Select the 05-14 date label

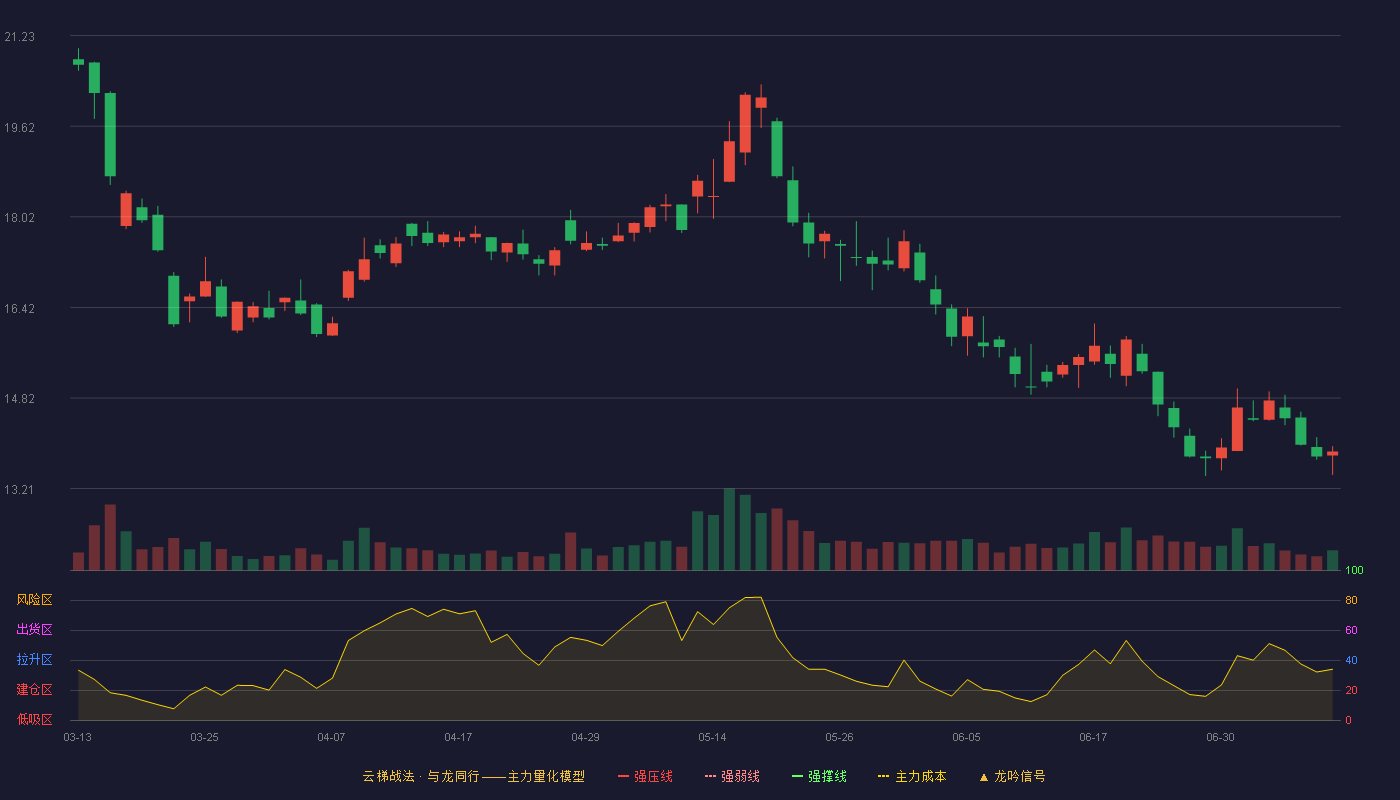pyautogui.click(x=712, y=737)
